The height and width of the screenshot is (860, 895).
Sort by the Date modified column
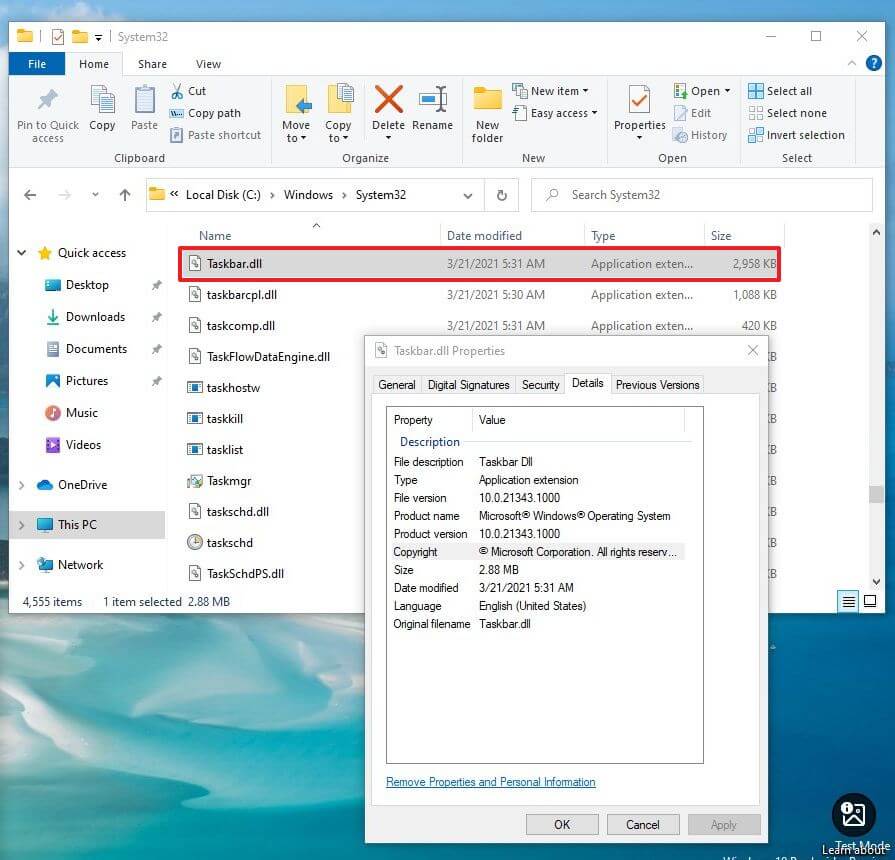point(484,236)
